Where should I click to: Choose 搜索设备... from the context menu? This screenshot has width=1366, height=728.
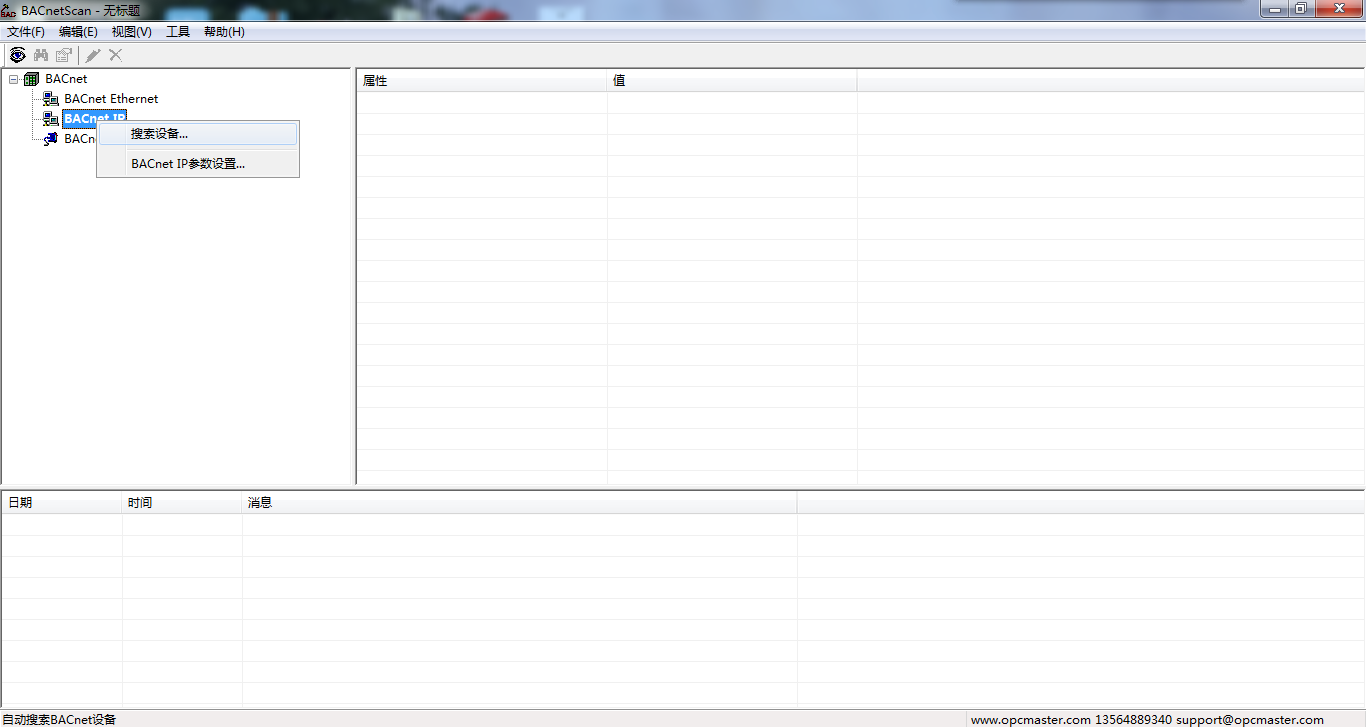tap(159, 134)
